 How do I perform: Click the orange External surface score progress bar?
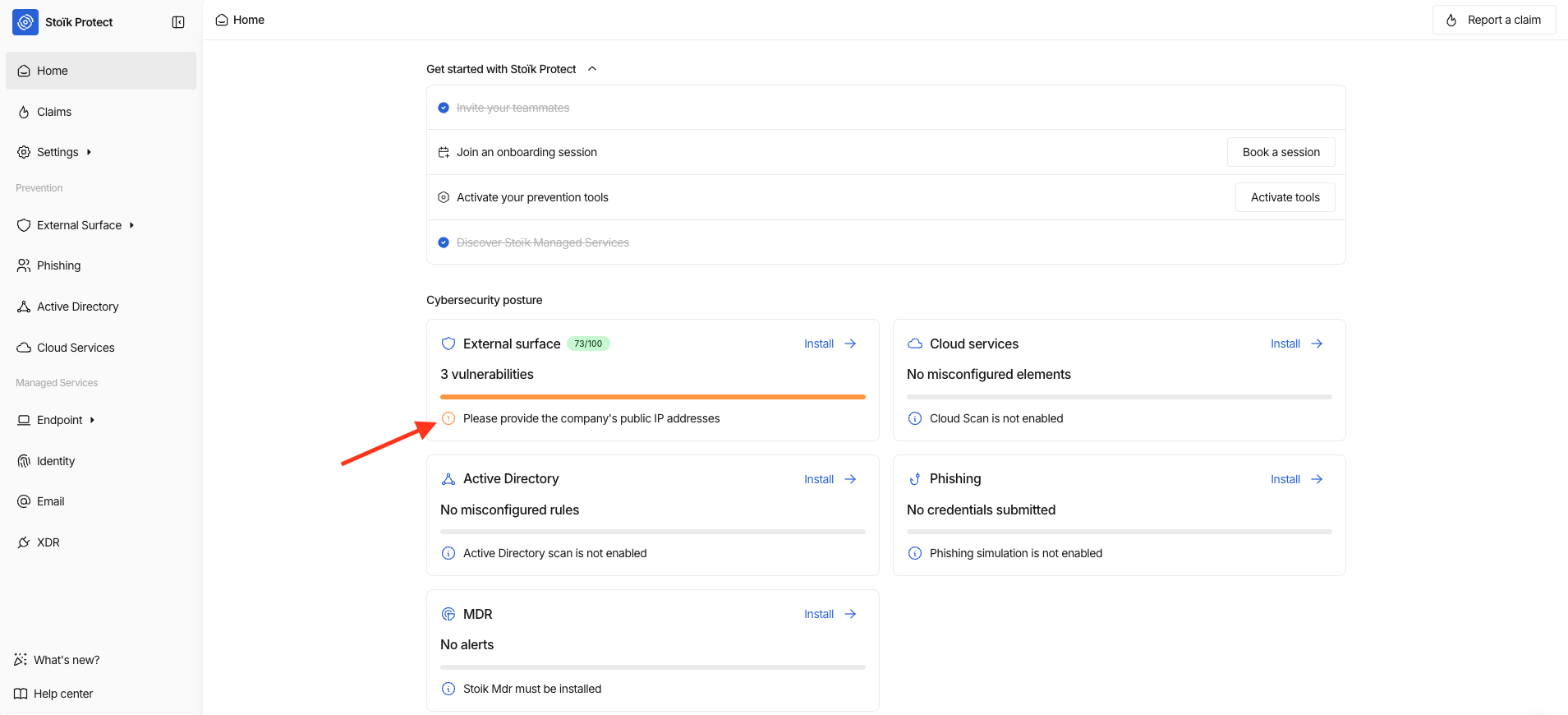(x=652, y=397)
